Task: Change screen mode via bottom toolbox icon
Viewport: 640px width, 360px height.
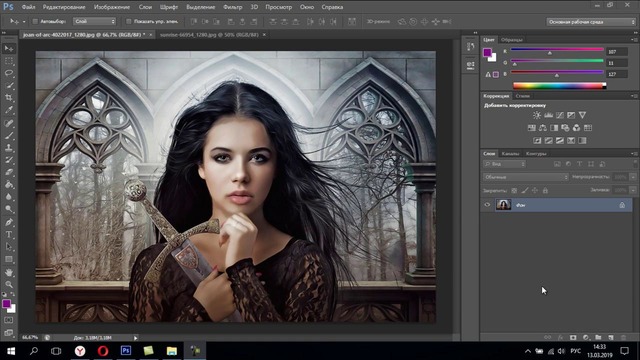Action: 9,332
